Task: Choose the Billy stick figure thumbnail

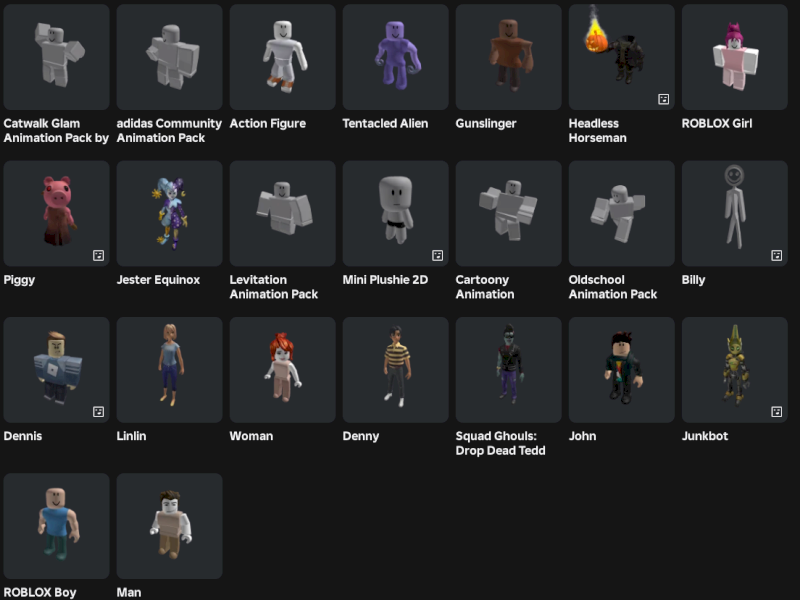Action: click(735, 213)
